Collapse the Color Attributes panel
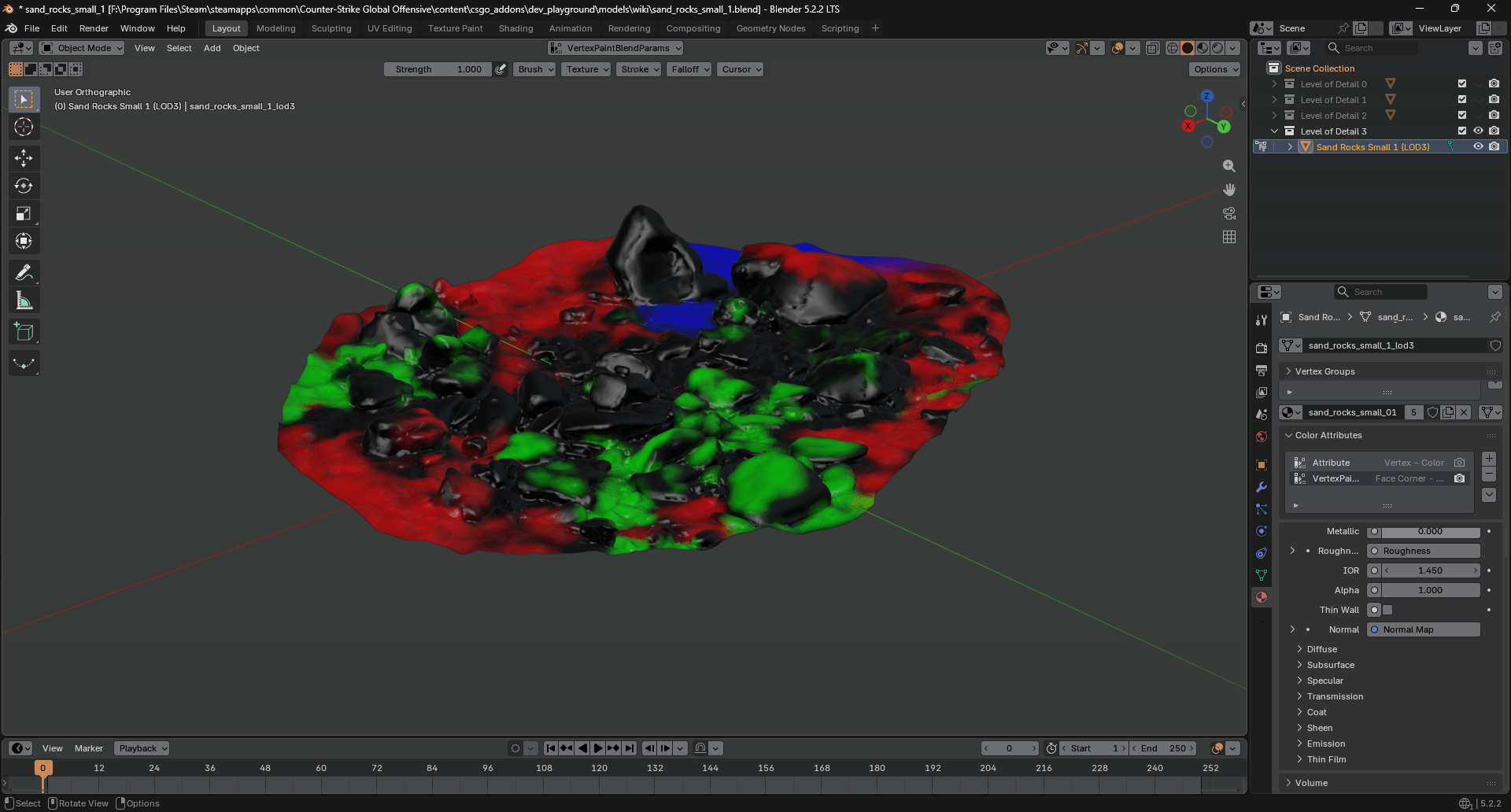 (x=1328, y=435)
